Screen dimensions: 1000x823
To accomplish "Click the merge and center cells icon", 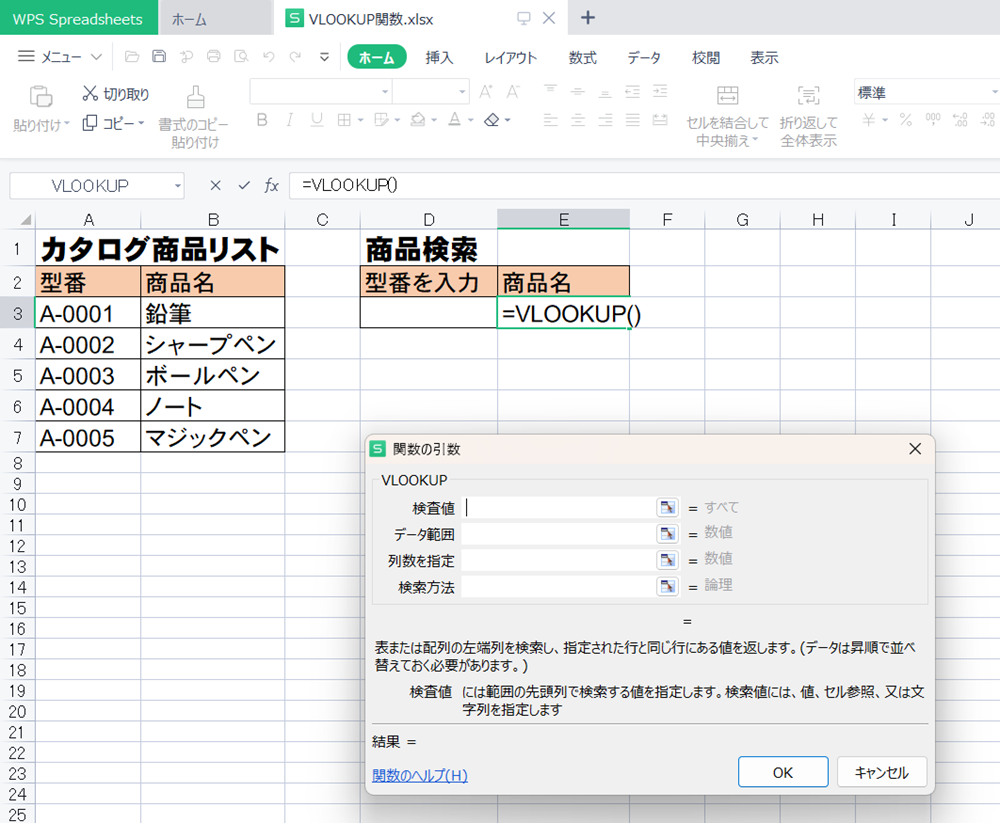I will click(x=728, y=95).
